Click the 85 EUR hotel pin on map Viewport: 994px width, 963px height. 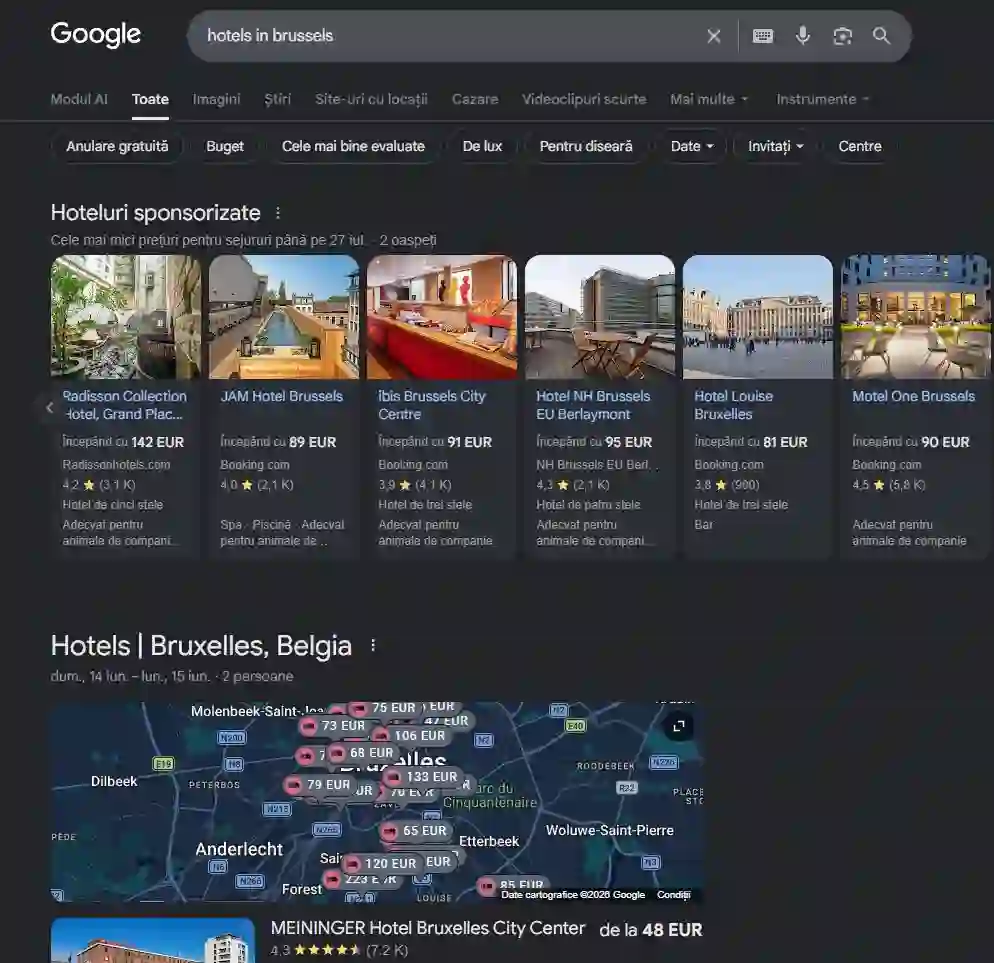click(x=512, y=885)
